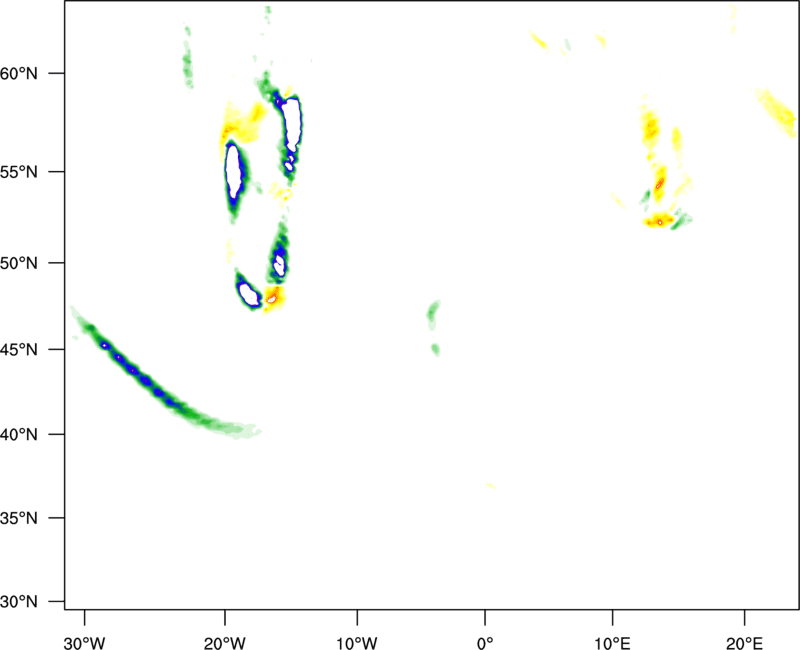
Task: Click the 10°W longitude label
Action: click(357, 643)
